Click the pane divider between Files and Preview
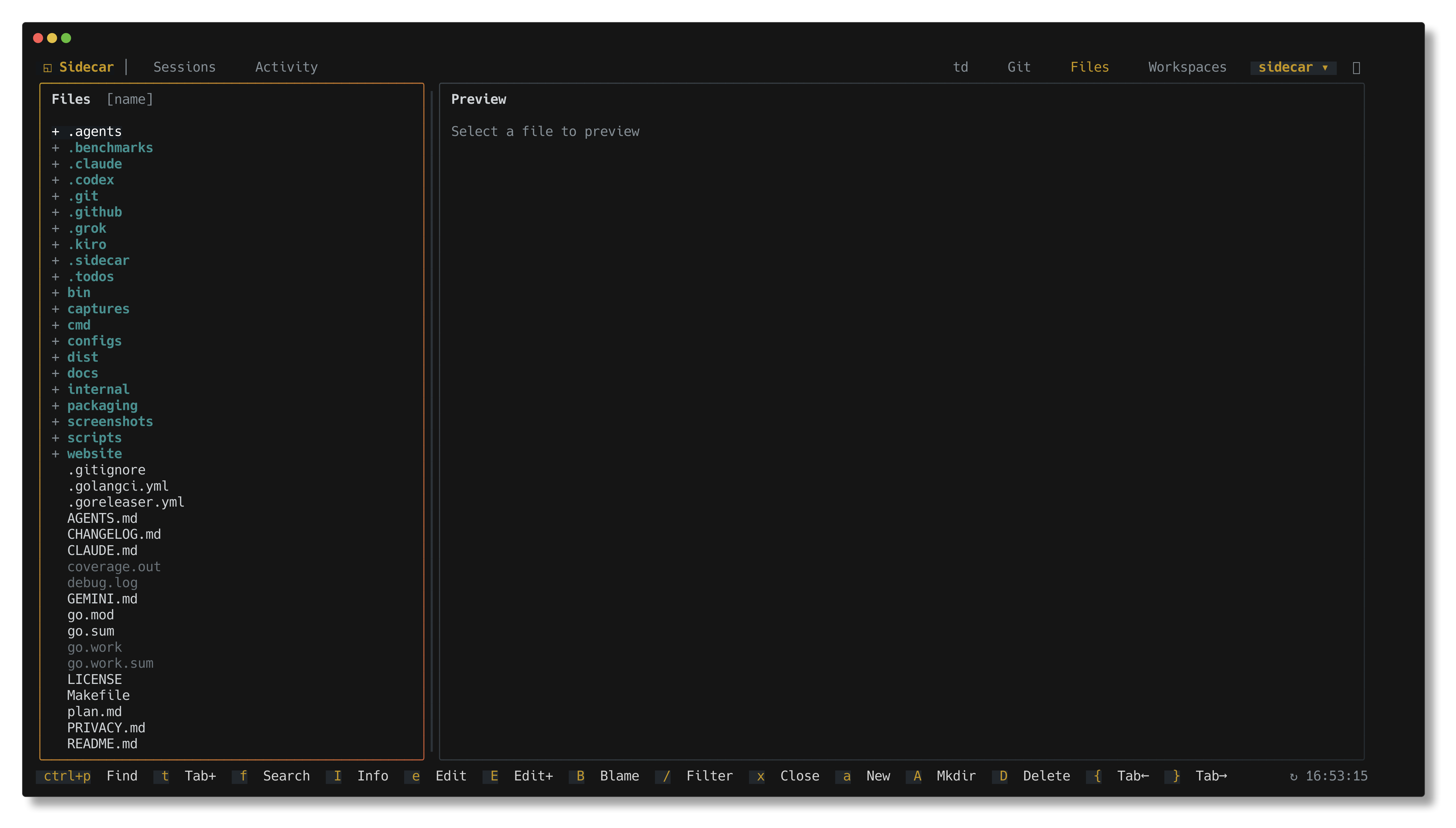The image size is (1456, 828). coord(432,421)
